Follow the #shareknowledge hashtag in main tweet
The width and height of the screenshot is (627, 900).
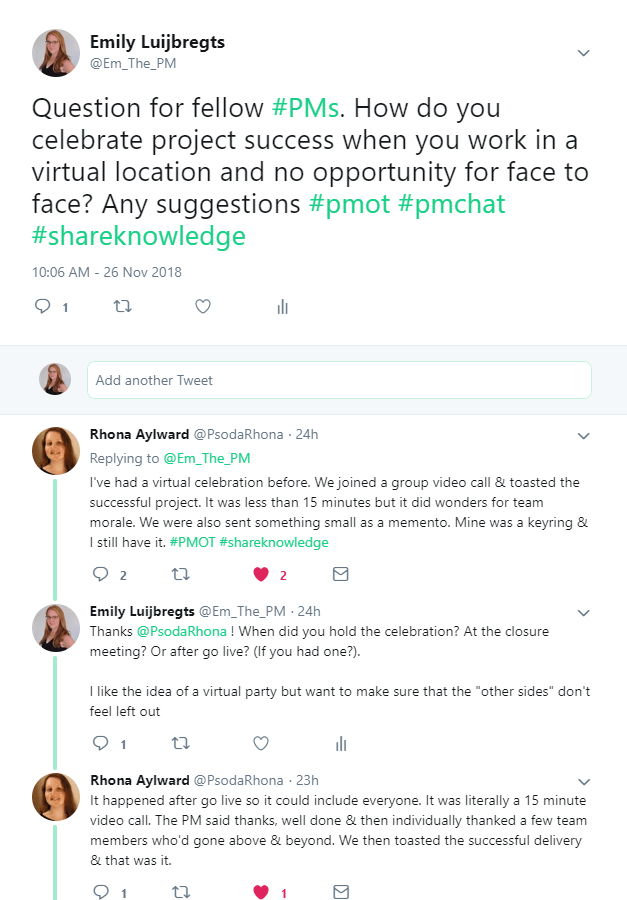click(139, 237)
